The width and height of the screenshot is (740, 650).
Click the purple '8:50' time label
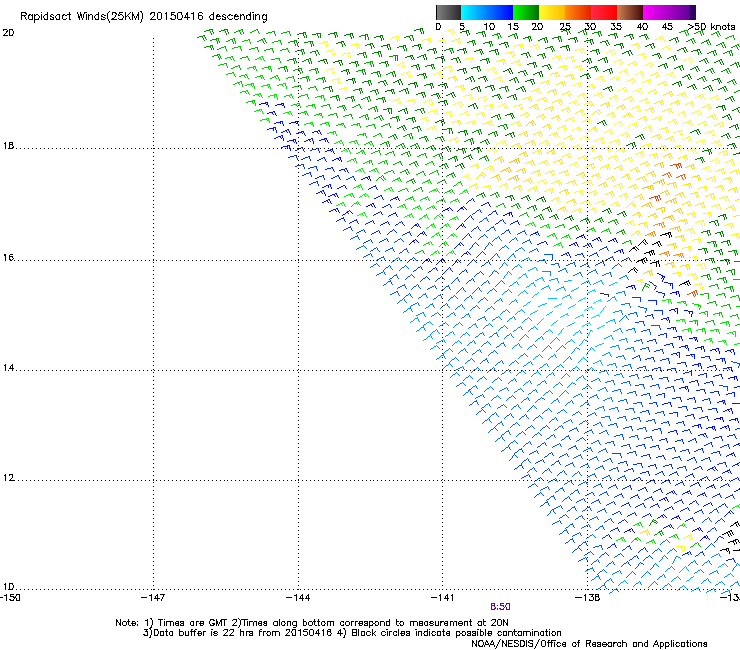(500, 607)
